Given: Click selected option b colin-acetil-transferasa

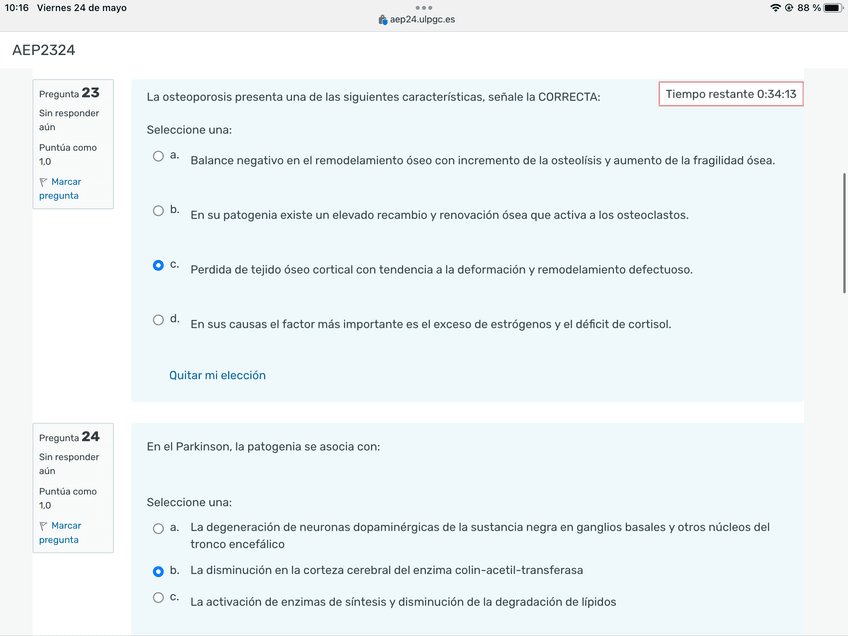Looking at the screenshot, I should 158,571.
